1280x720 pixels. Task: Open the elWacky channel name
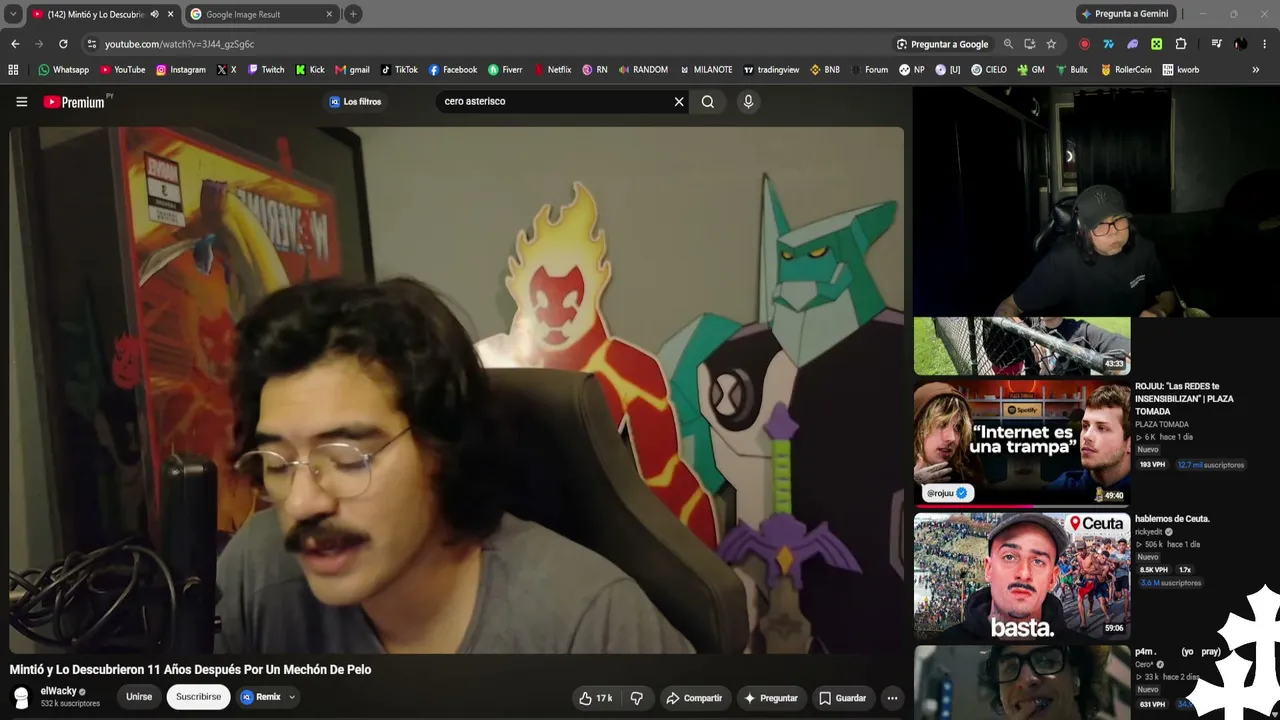(x=58, y=691)
